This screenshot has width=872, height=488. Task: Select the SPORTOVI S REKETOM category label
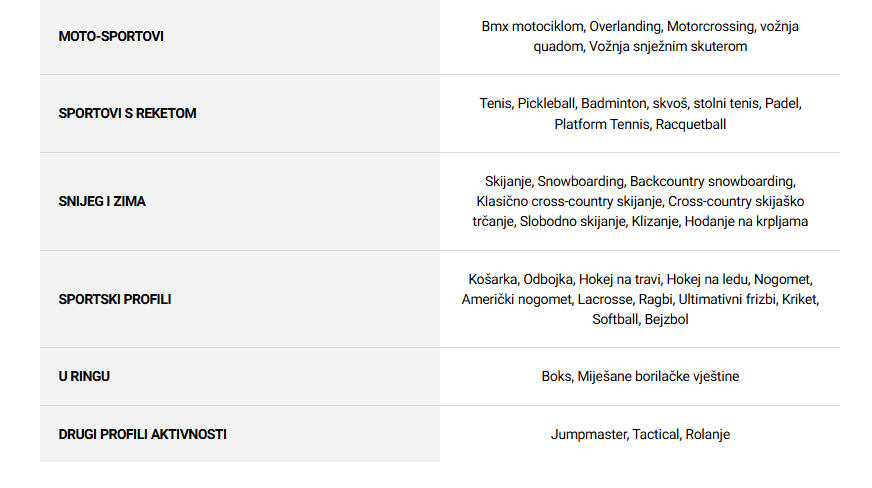(127, 113)
